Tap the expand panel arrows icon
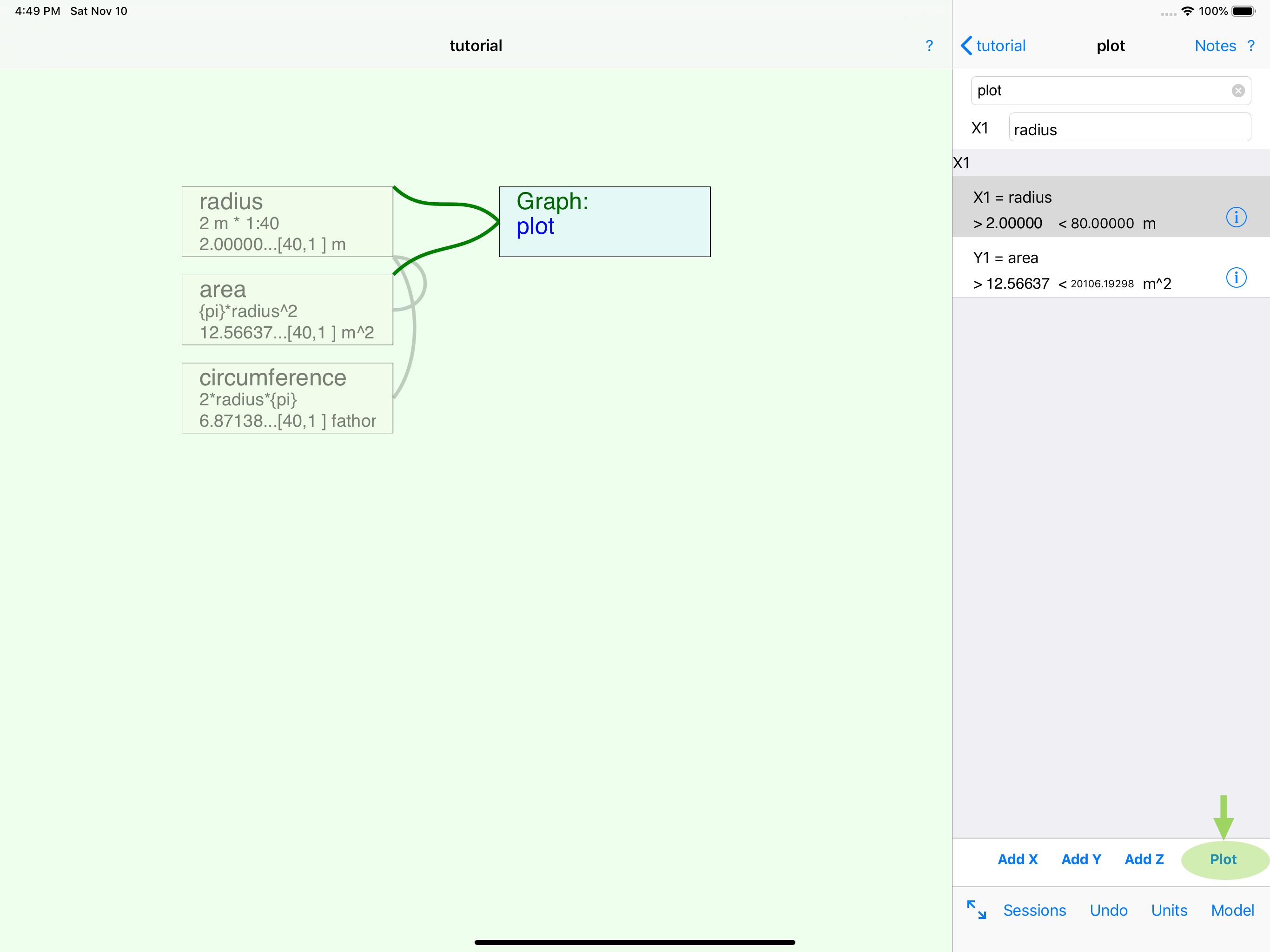 click(x=976, y=910)
